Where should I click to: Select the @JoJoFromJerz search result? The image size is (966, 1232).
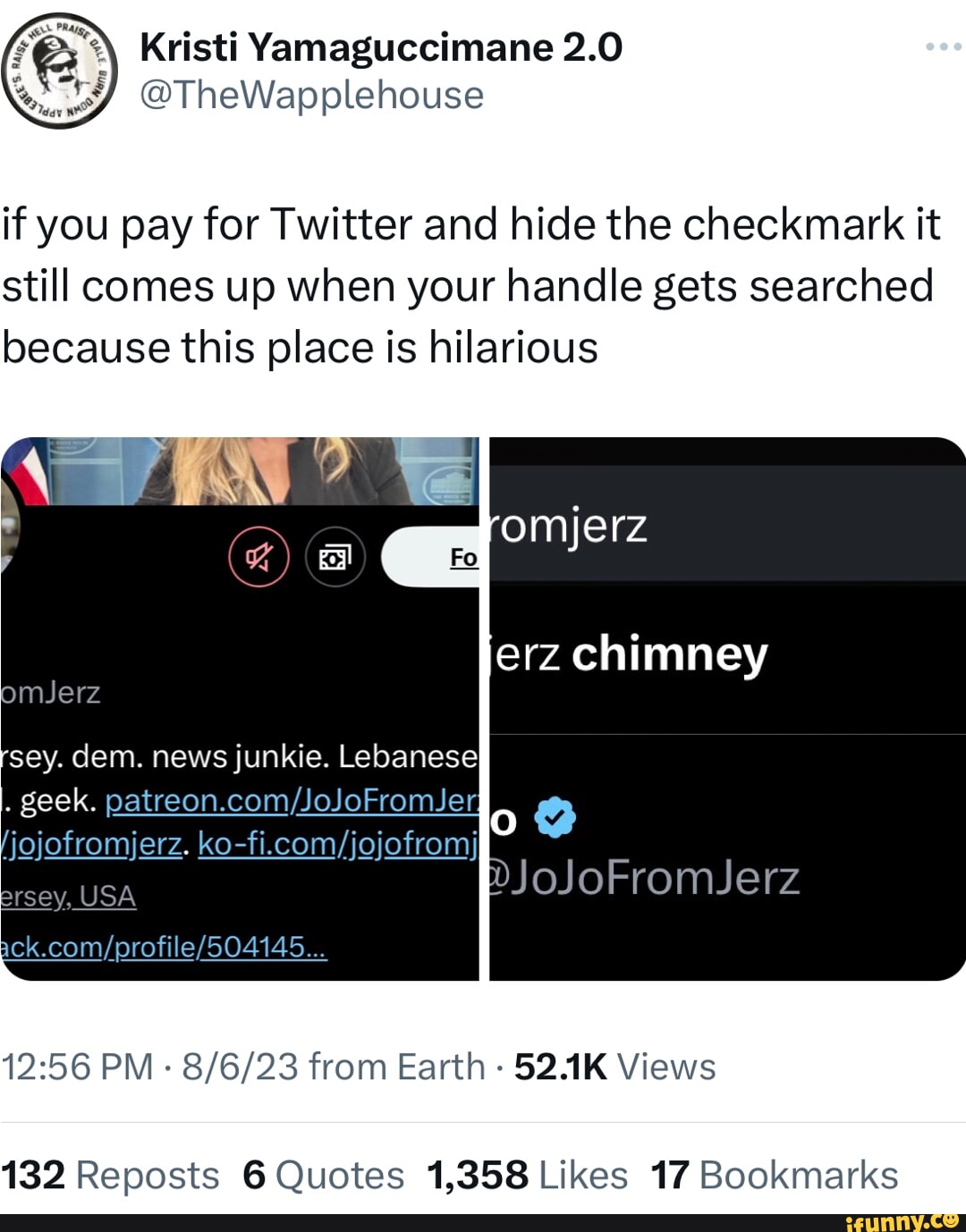tap(644, 878)
